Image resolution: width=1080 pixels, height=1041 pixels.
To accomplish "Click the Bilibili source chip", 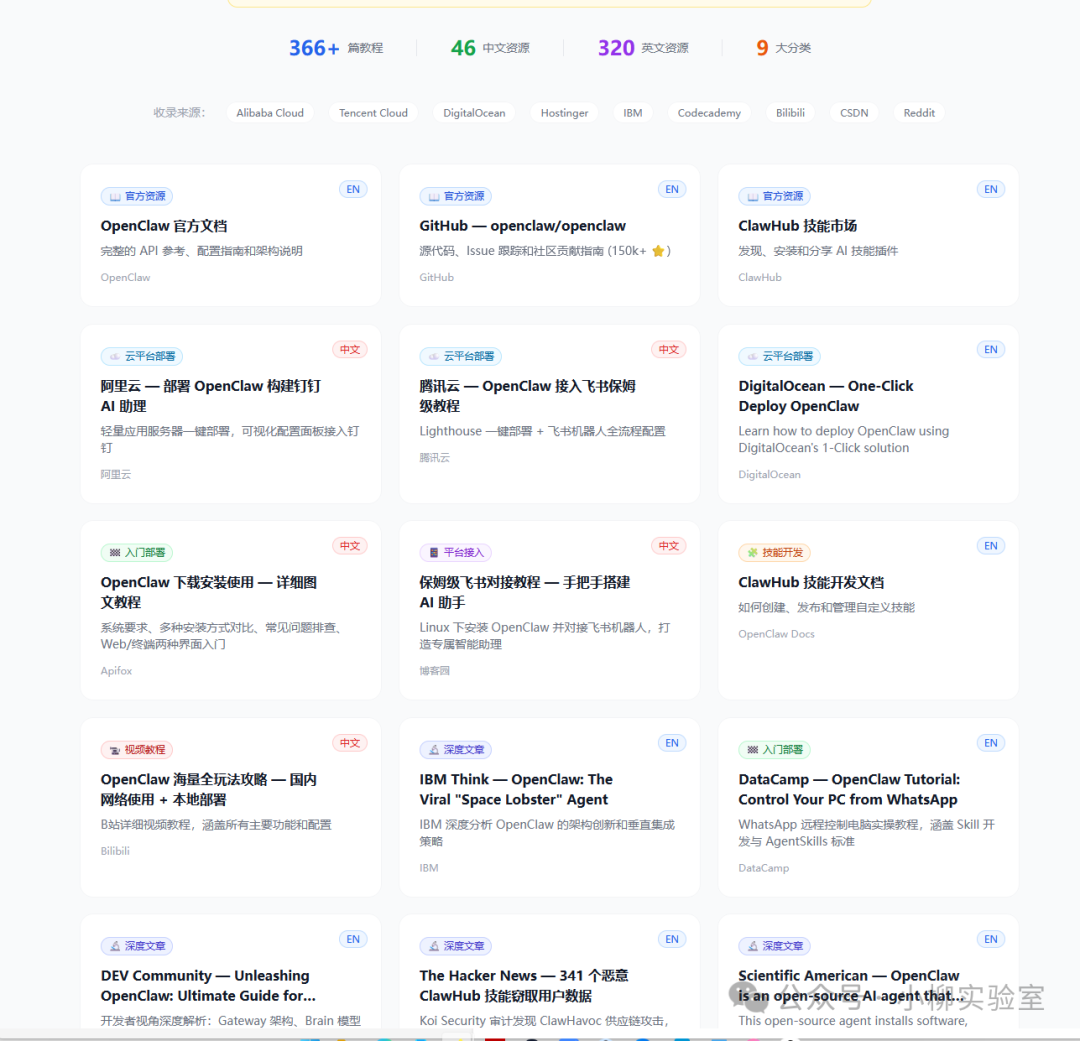I will tap(790, 113).
